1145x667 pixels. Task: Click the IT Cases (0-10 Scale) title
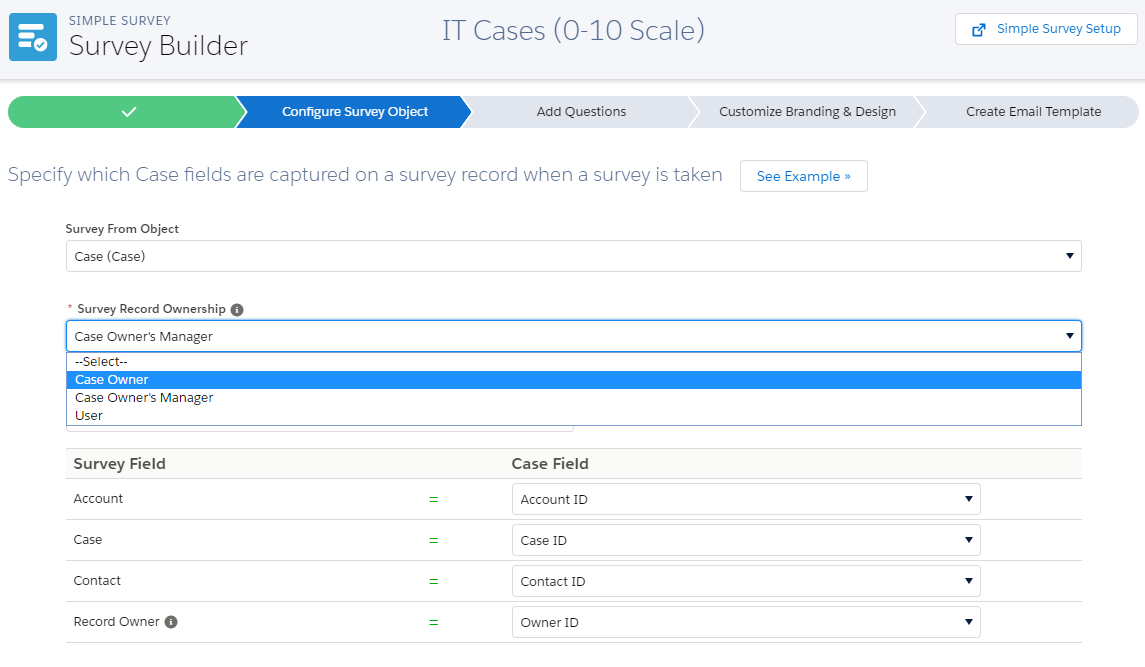pos(573,31)
